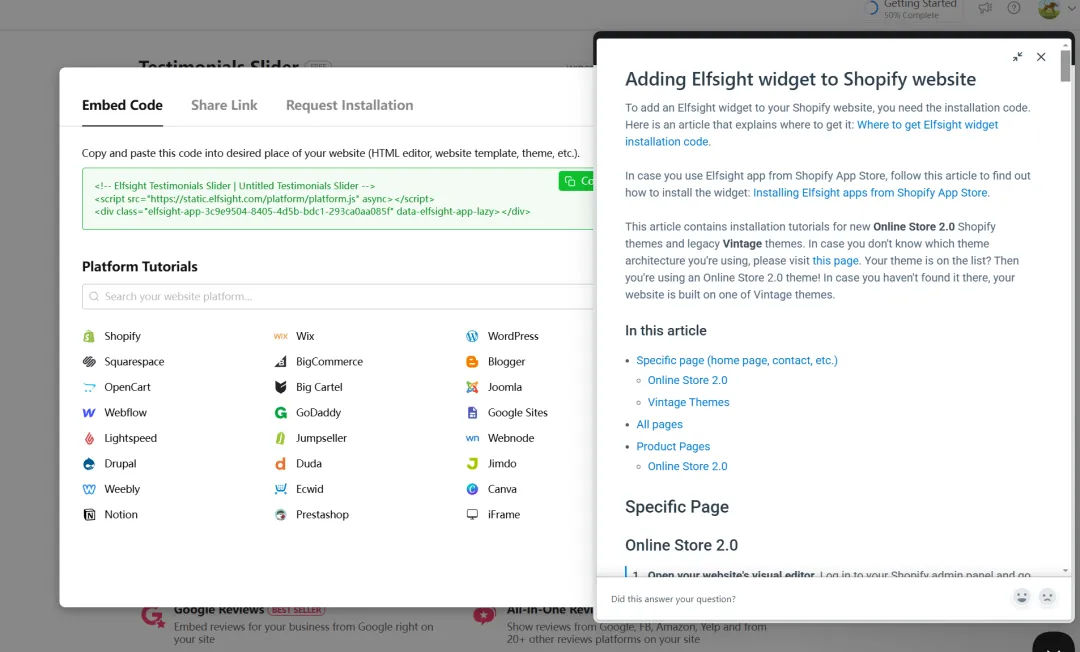Collapse the help article panel

point(1017,57)
